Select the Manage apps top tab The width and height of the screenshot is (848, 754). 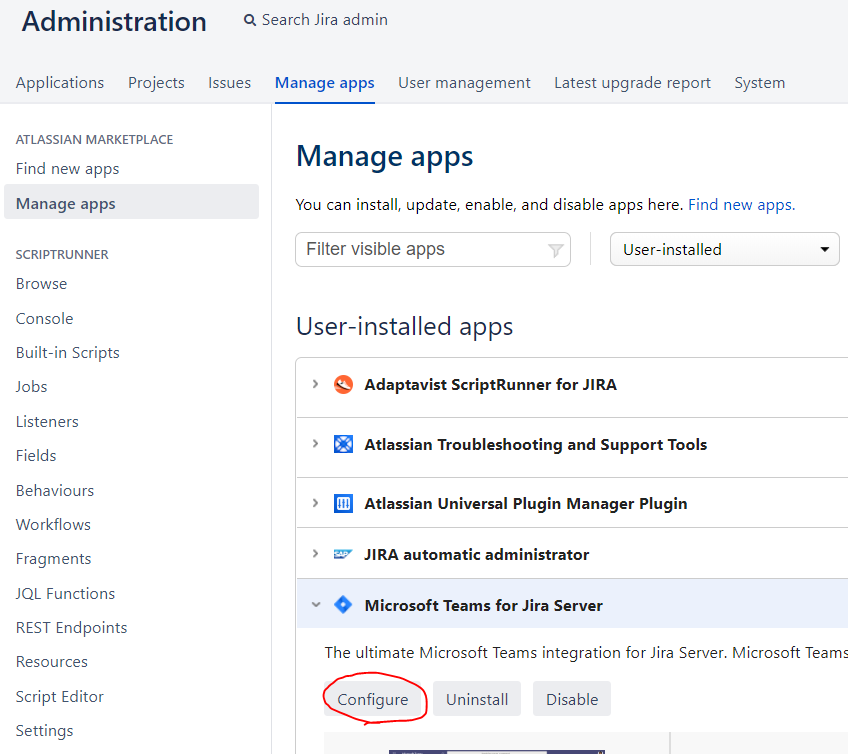324,83
